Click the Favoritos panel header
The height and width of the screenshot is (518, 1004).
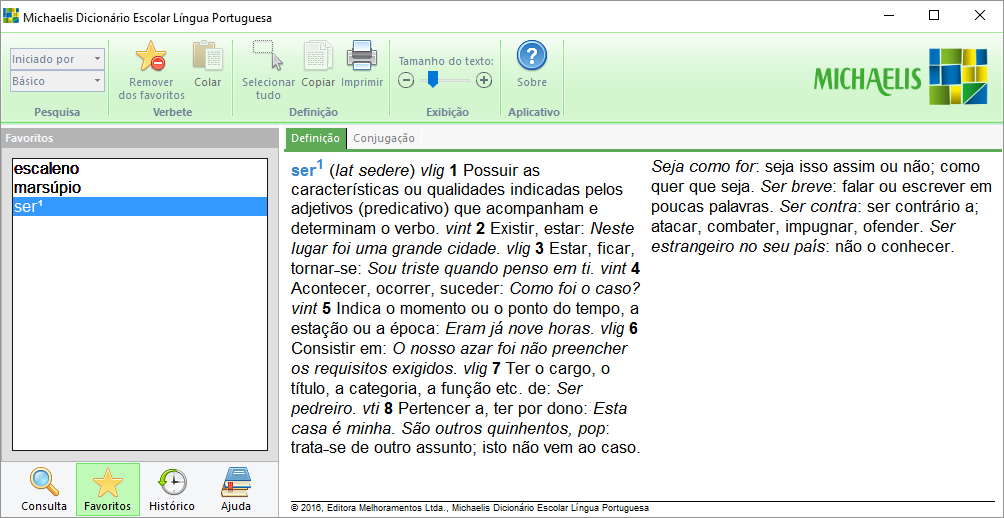click(x=140, y=138)
